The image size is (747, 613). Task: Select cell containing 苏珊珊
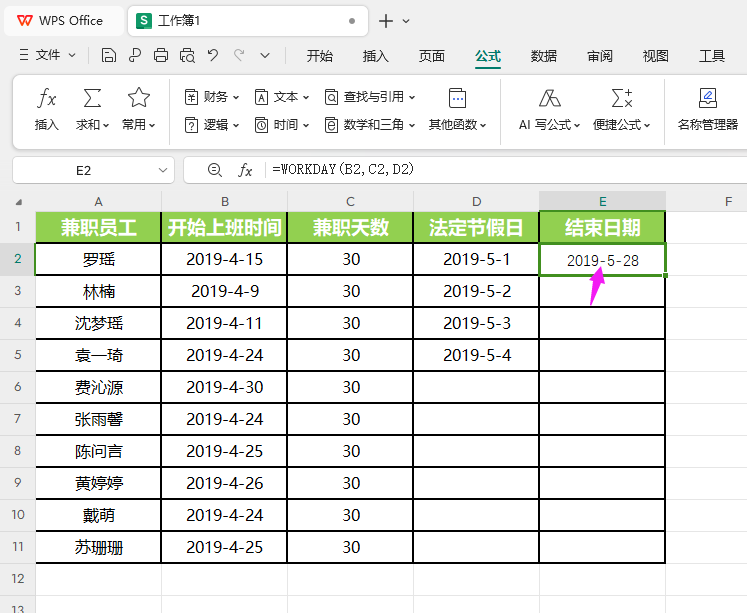click(x=99, y=547)
